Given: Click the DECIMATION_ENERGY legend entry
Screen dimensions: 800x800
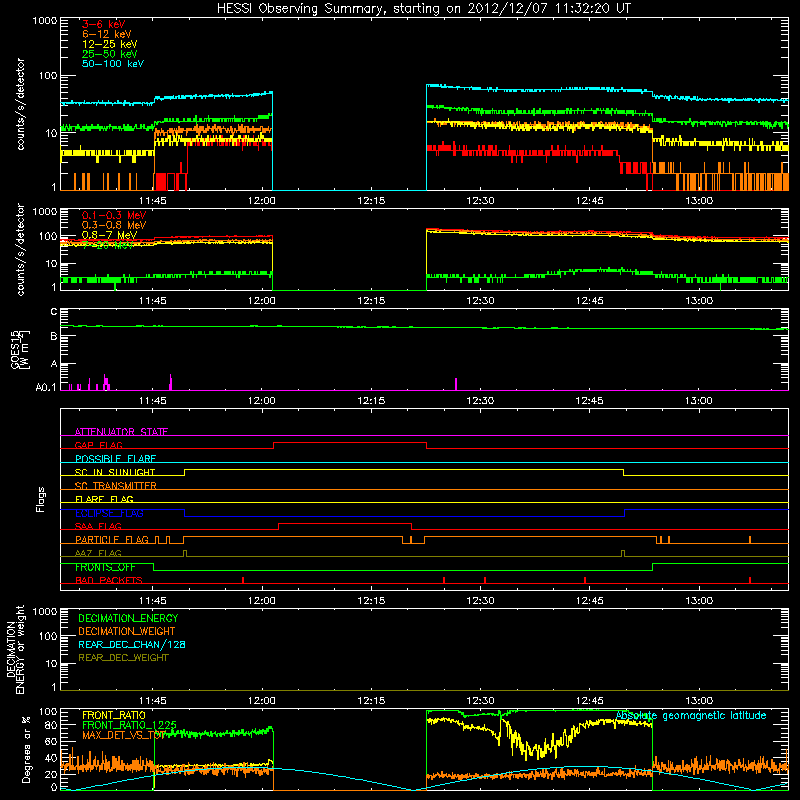Looking at the screenshot, I should click(x=128, y=618).
